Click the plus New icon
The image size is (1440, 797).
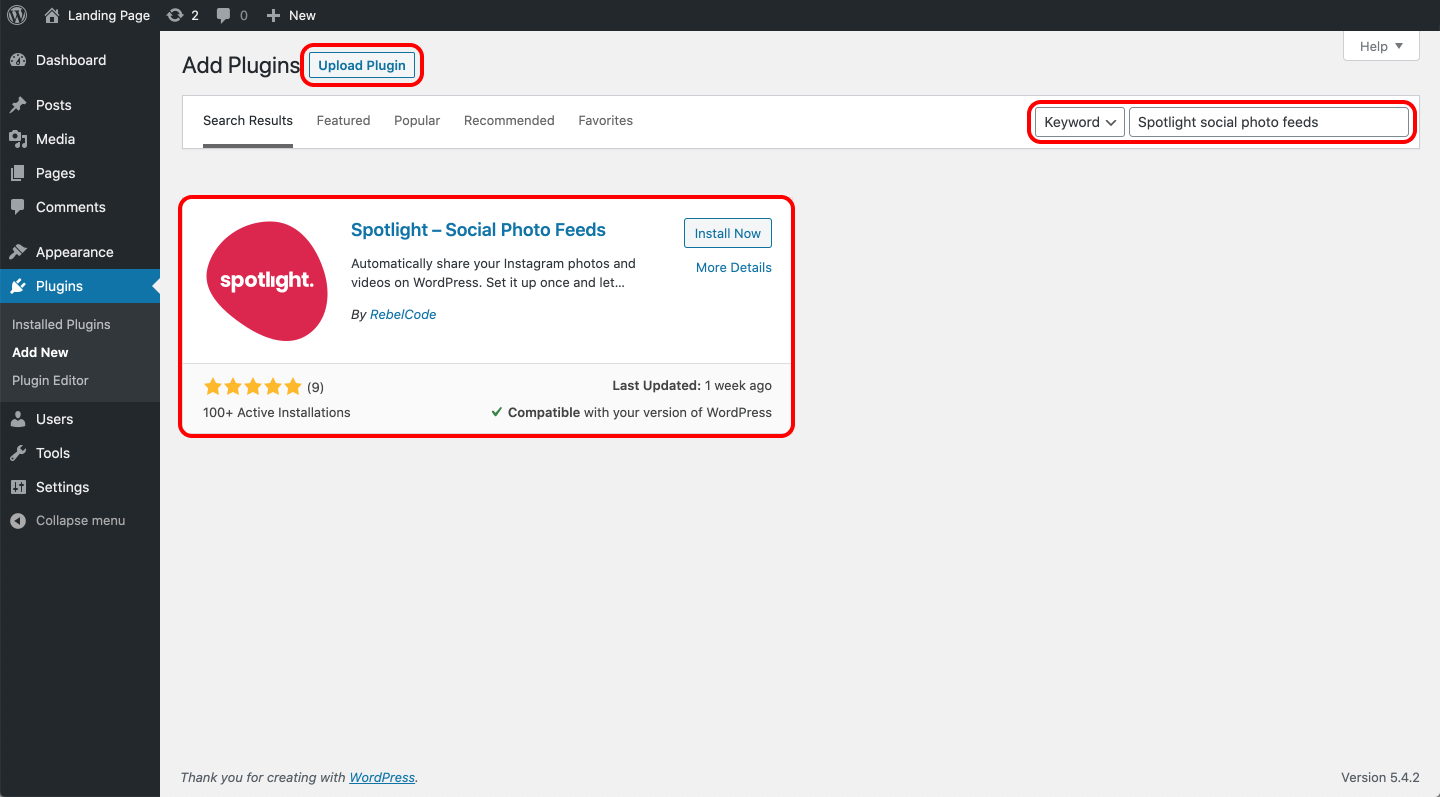[x=273, y=15]
